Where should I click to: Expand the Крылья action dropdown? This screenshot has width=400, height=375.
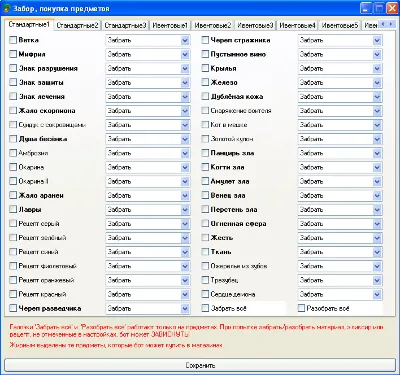coord(377,69)
